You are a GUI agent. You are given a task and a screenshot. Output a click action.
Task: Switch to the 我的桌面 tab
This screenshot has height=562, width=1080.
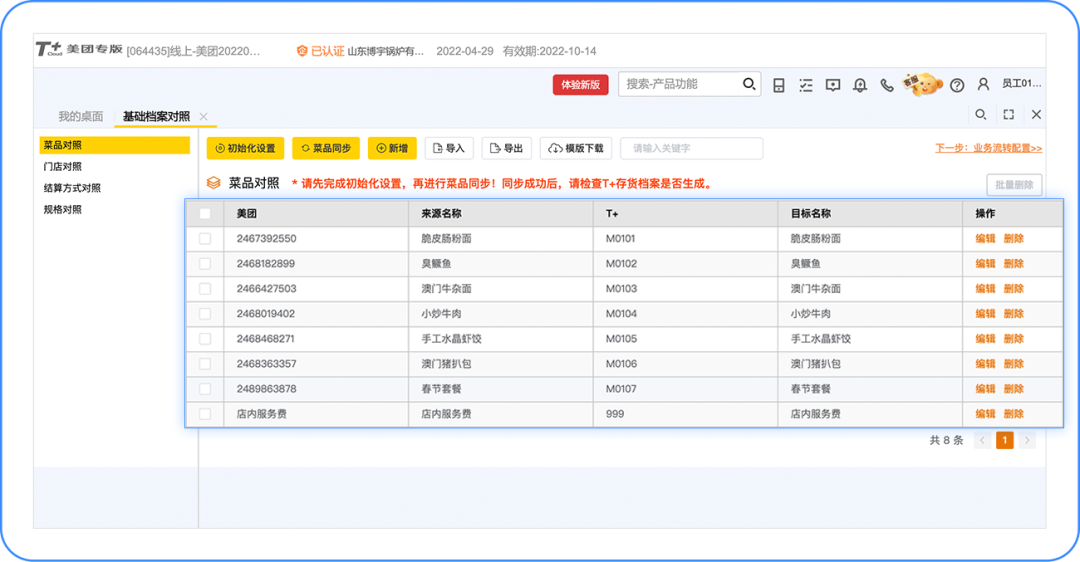coord(80,116)
